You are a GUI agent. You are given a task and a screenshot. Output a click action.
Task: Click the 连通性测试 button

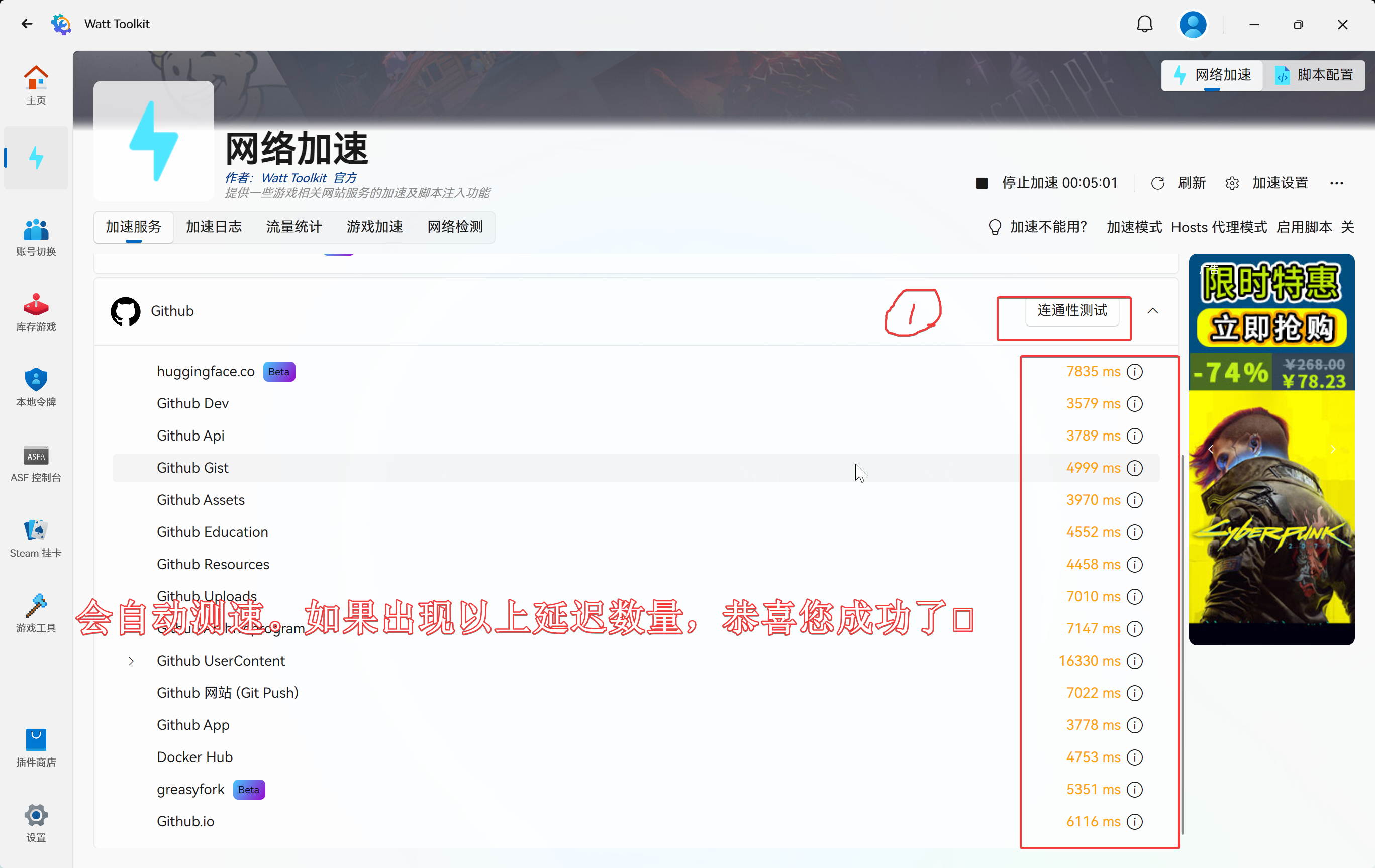pos(1072,310)
